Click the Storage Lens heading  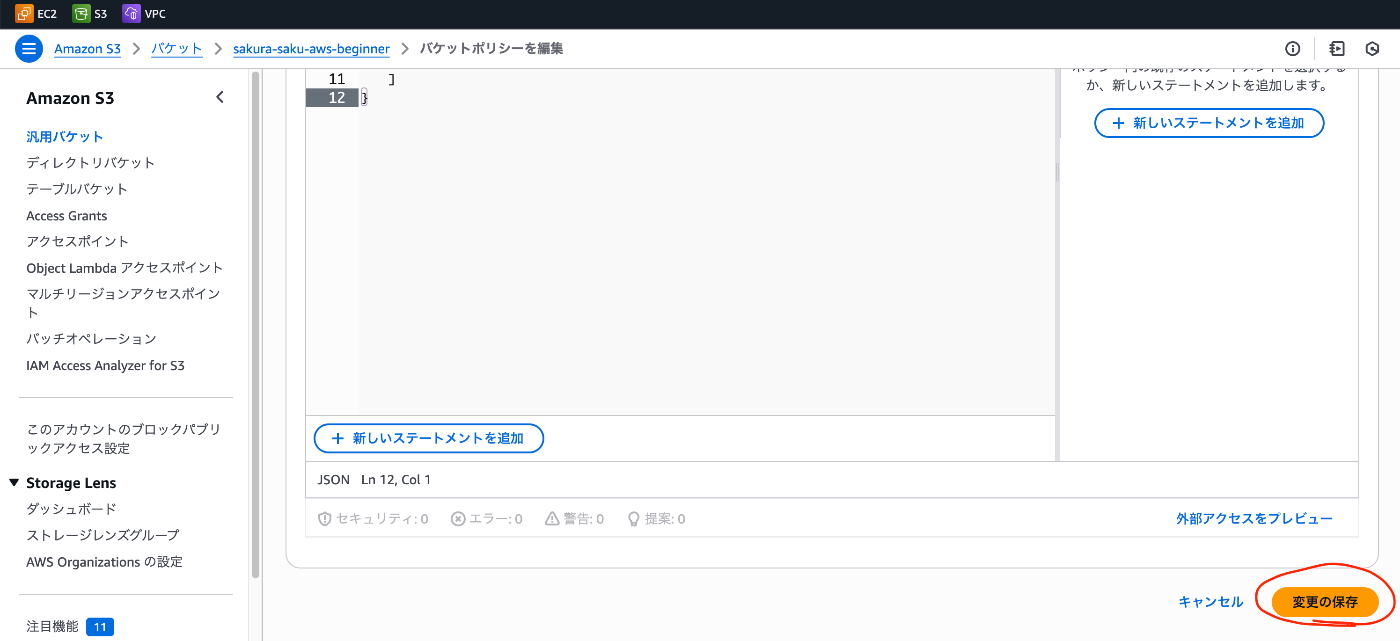coord(71,483)
